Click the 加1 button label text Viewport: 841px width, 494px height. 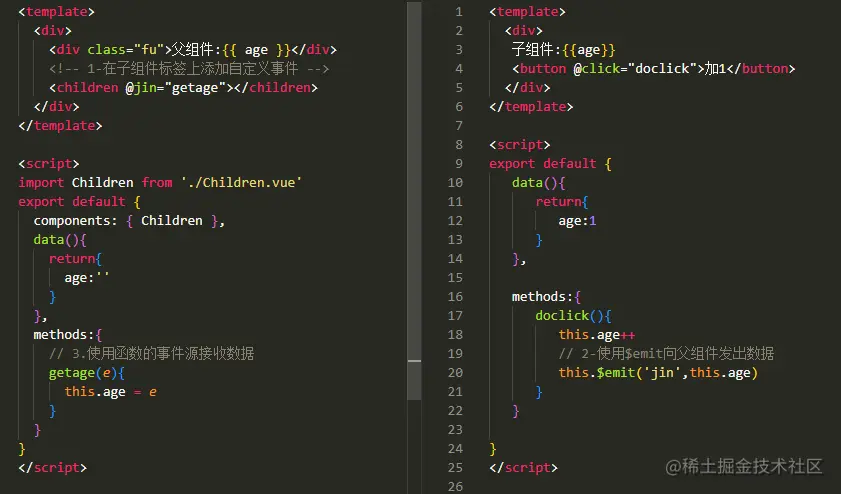click(715, 69)
